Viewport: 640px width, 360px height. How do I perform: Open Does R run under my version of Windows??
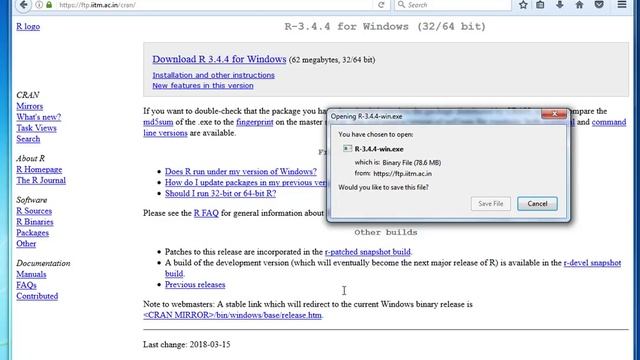coord(241,172)
